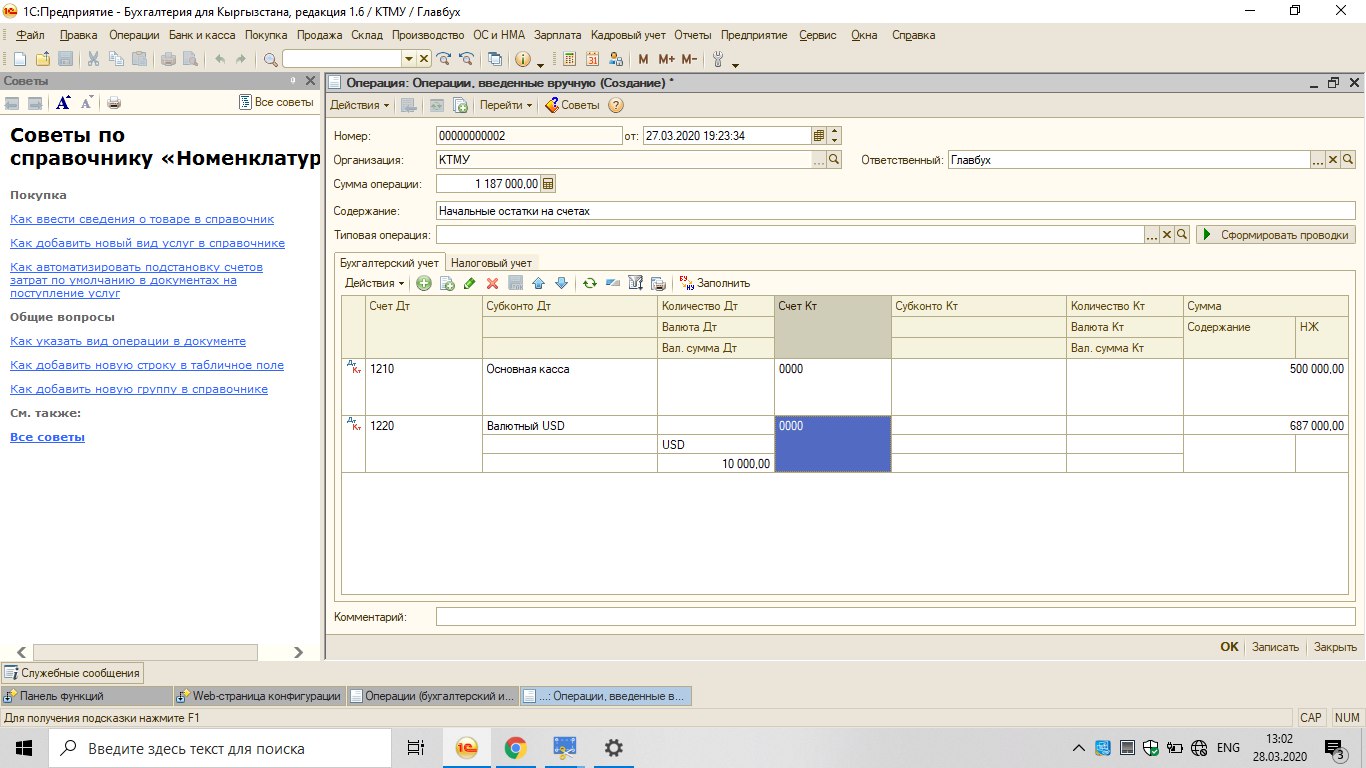This screenshot has height=768, width=1366.
Task: Click the table print/output list icon
Action: pyautogui.click(x=658, y=283)
